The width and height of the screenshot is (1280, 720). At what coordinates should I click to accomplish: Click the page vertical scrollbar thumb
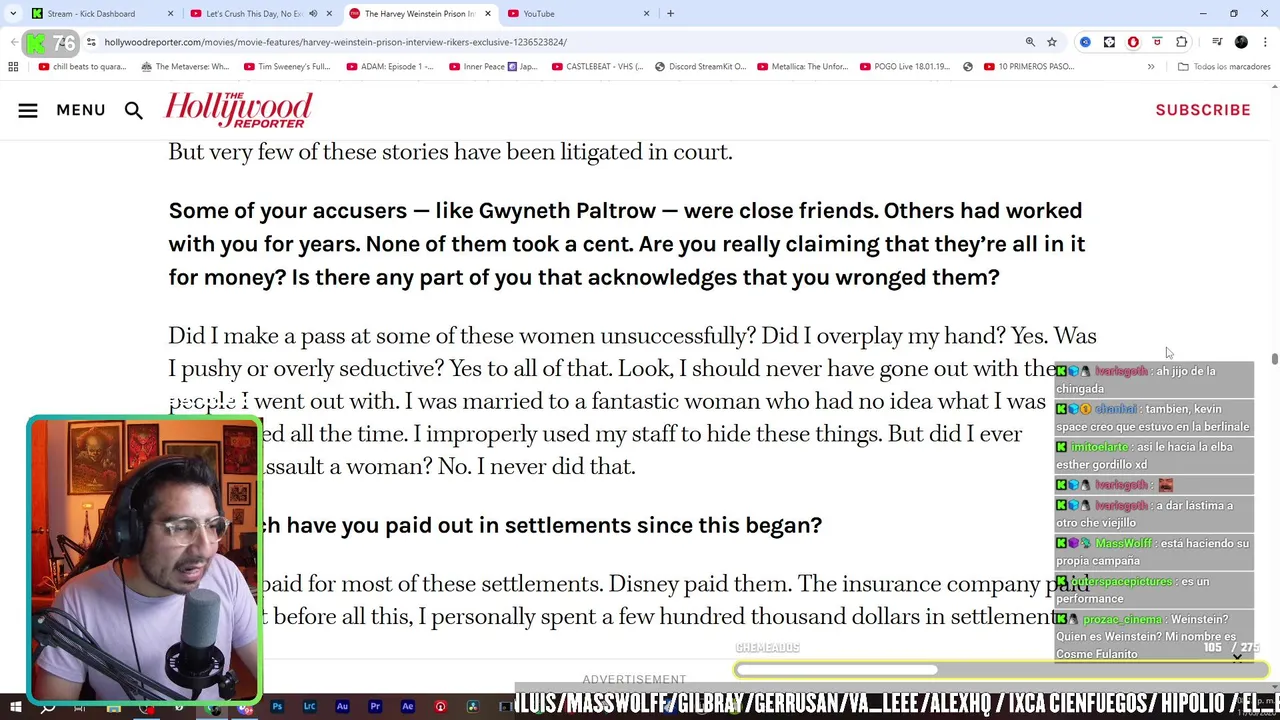1274,359
